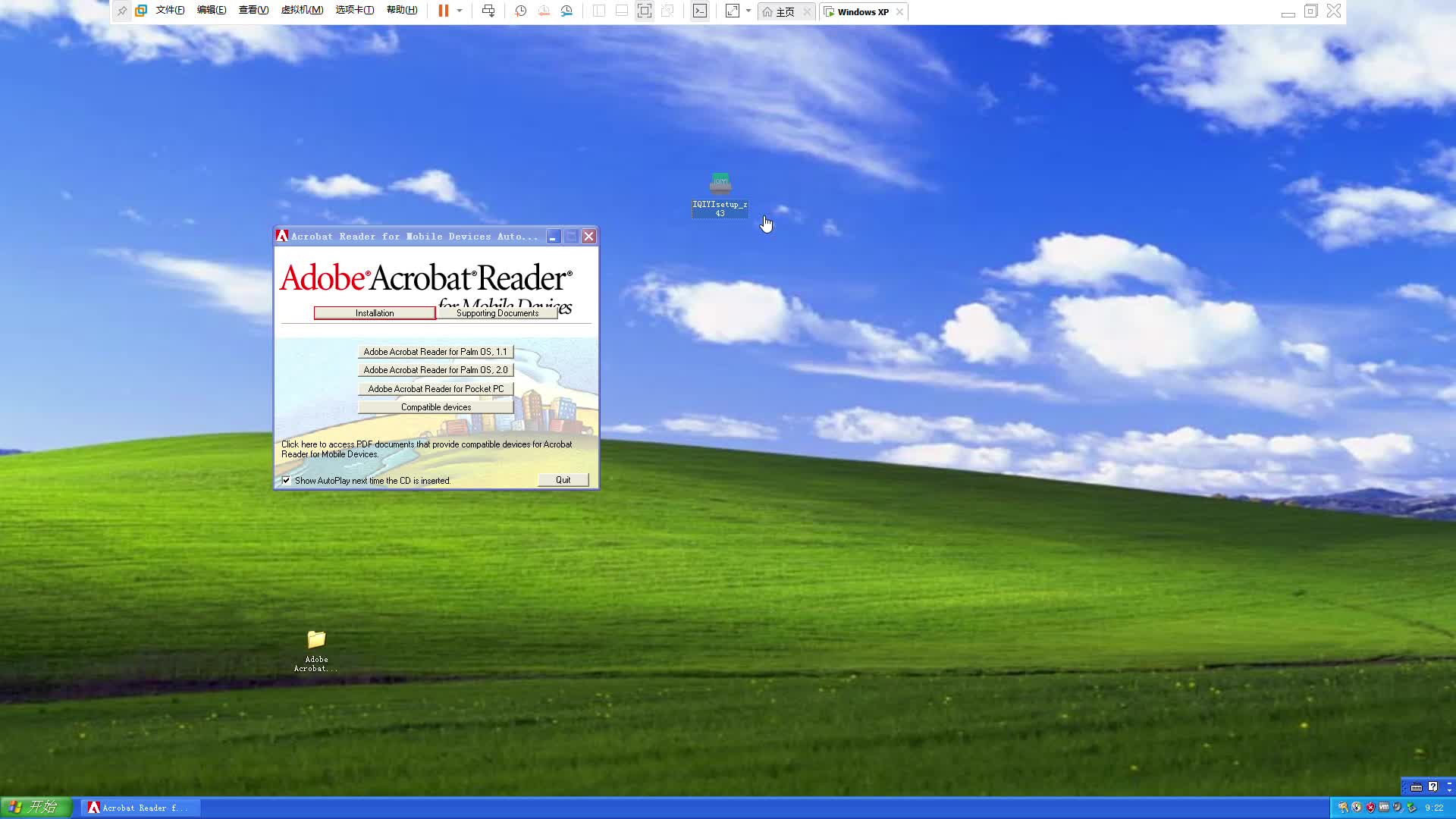Uncheck Show AutoPlay next time checkbox

click(x=287, y=480)
